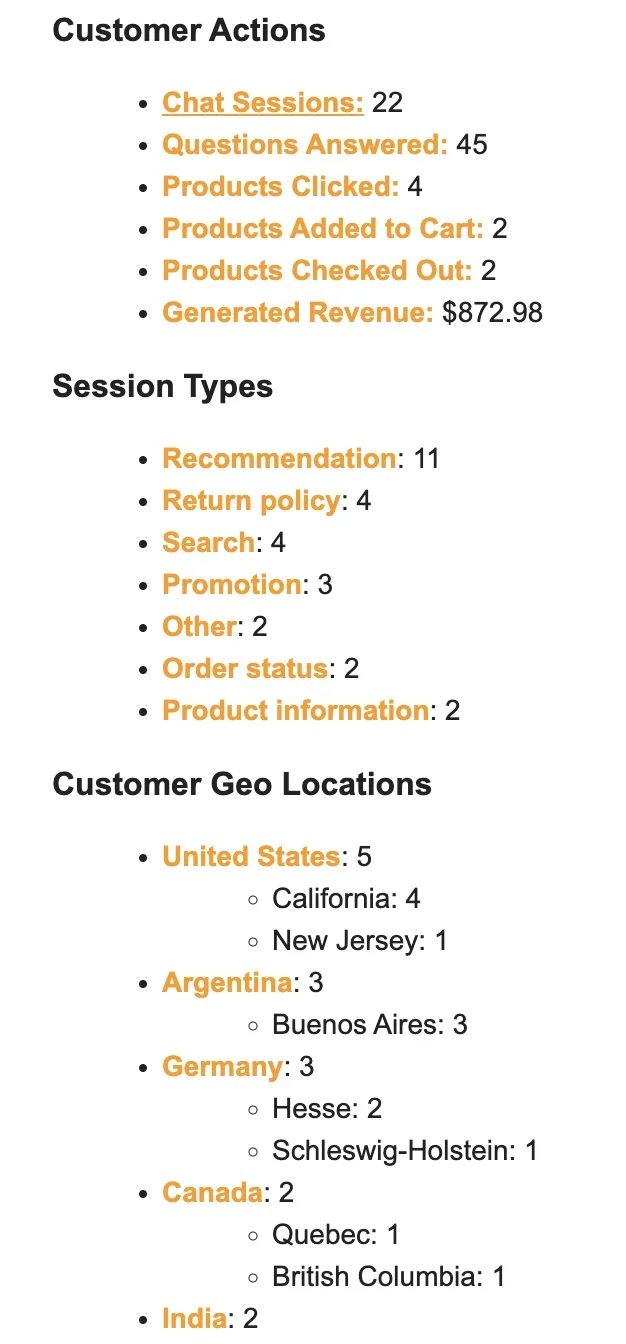626x1344 pixels.
Task: Click the Other session type link
Action: 199,627
